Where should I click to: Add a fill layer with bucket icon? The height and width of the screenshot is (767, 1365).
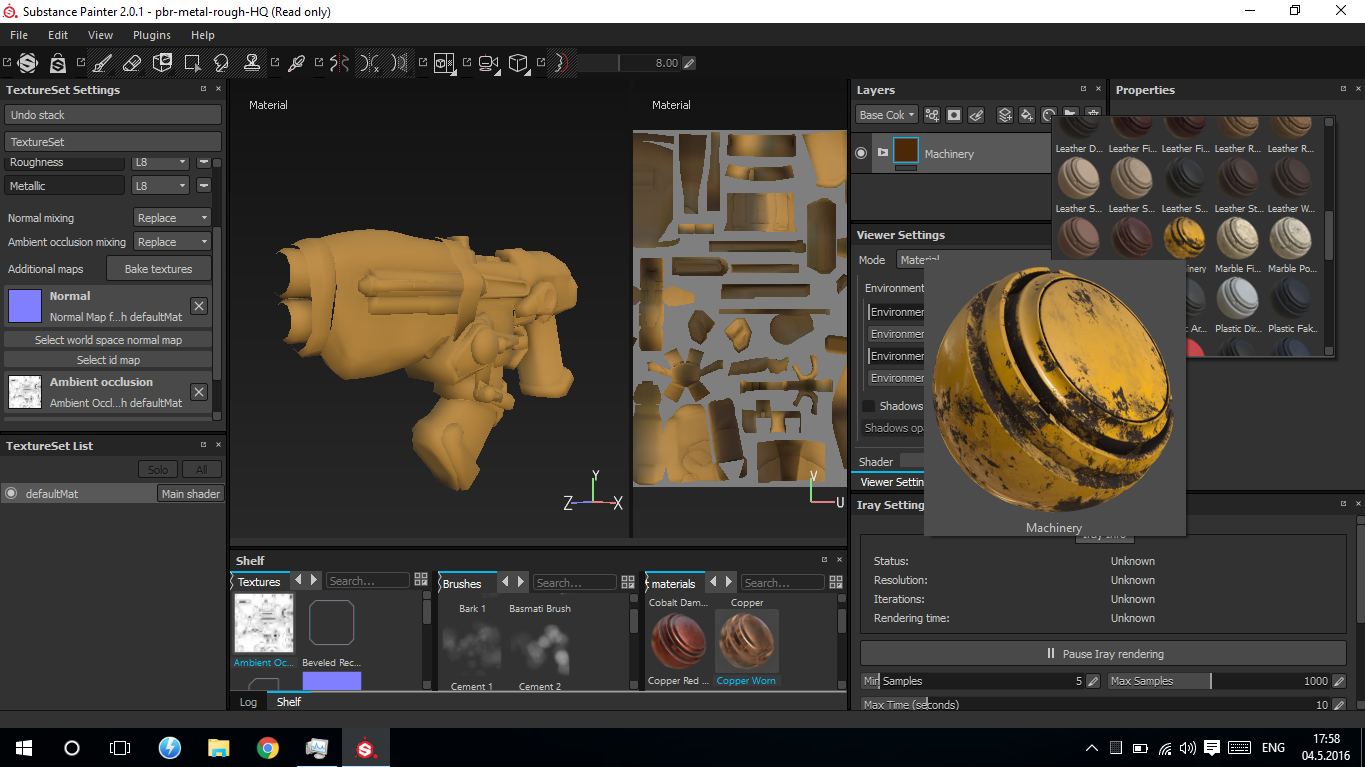(x=1027, y=115)
